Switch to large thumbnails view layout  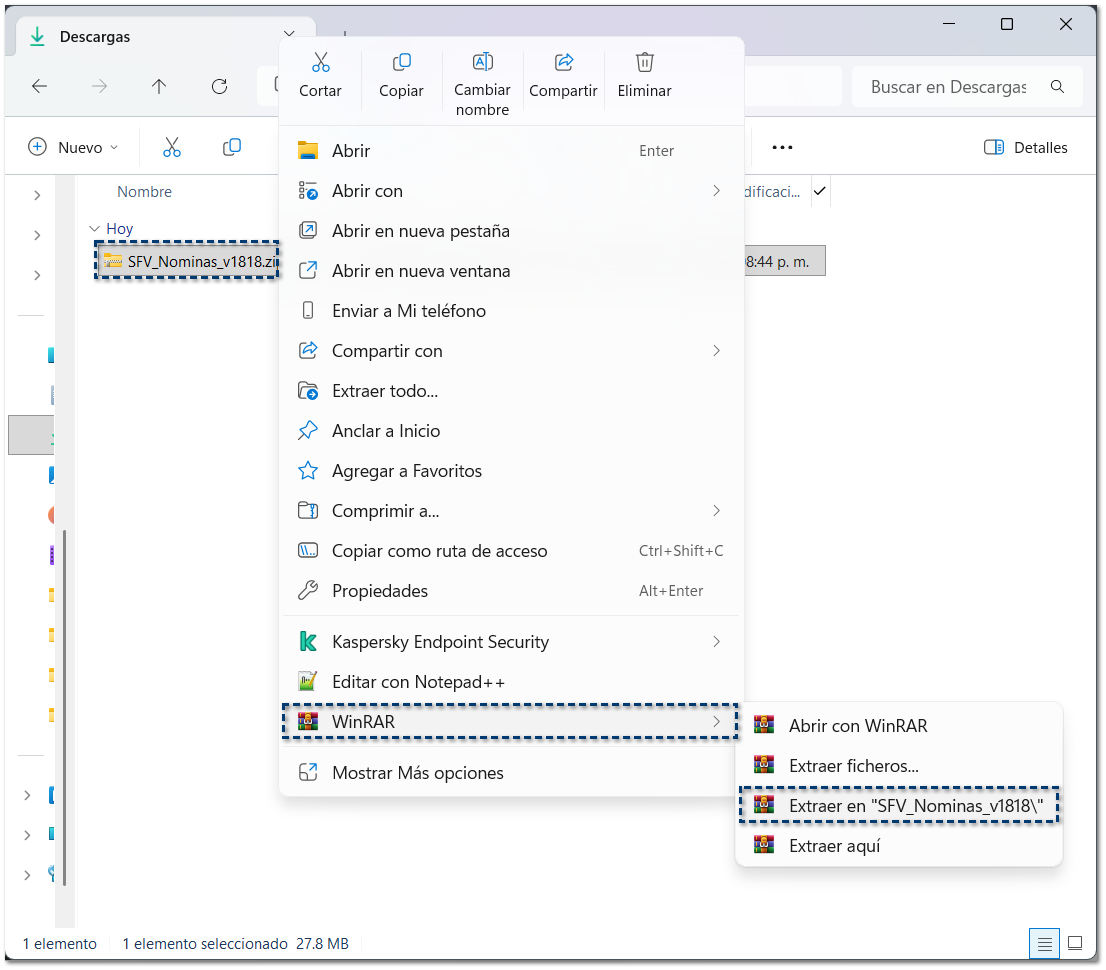pyautogui.click(x=1075, y=943)
